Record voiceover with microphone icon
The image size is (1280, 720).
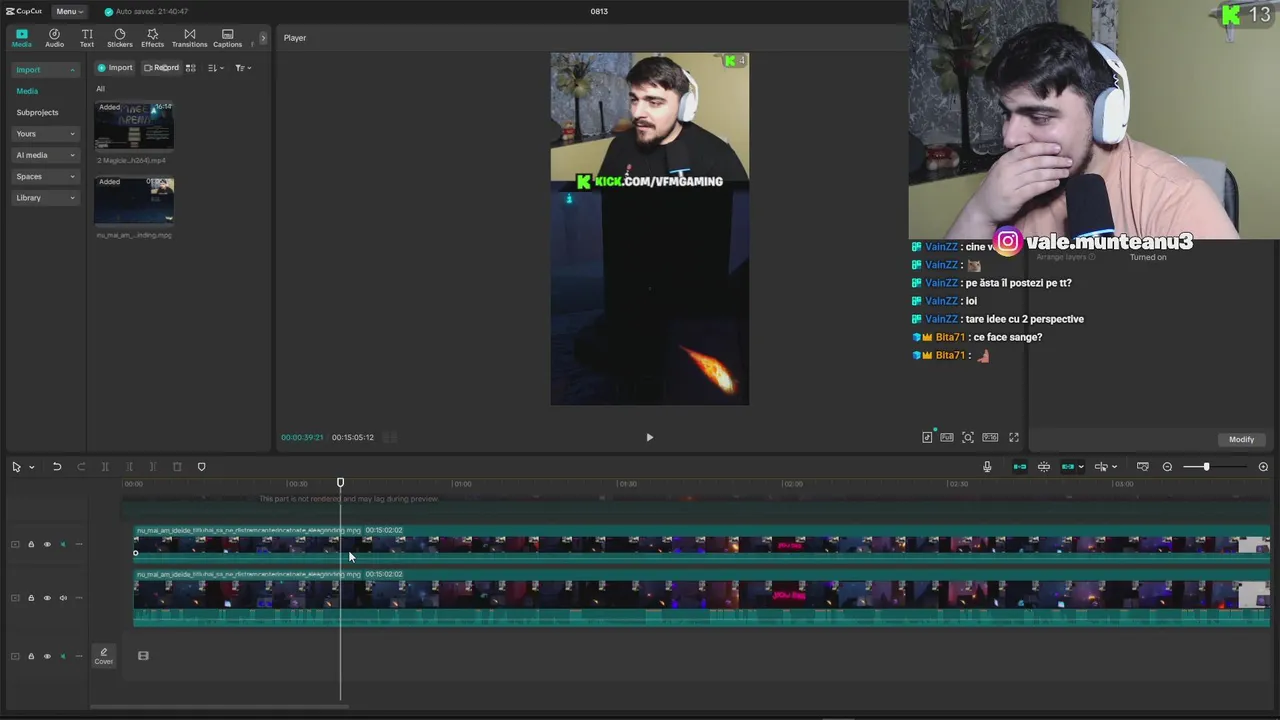[987, 467]
